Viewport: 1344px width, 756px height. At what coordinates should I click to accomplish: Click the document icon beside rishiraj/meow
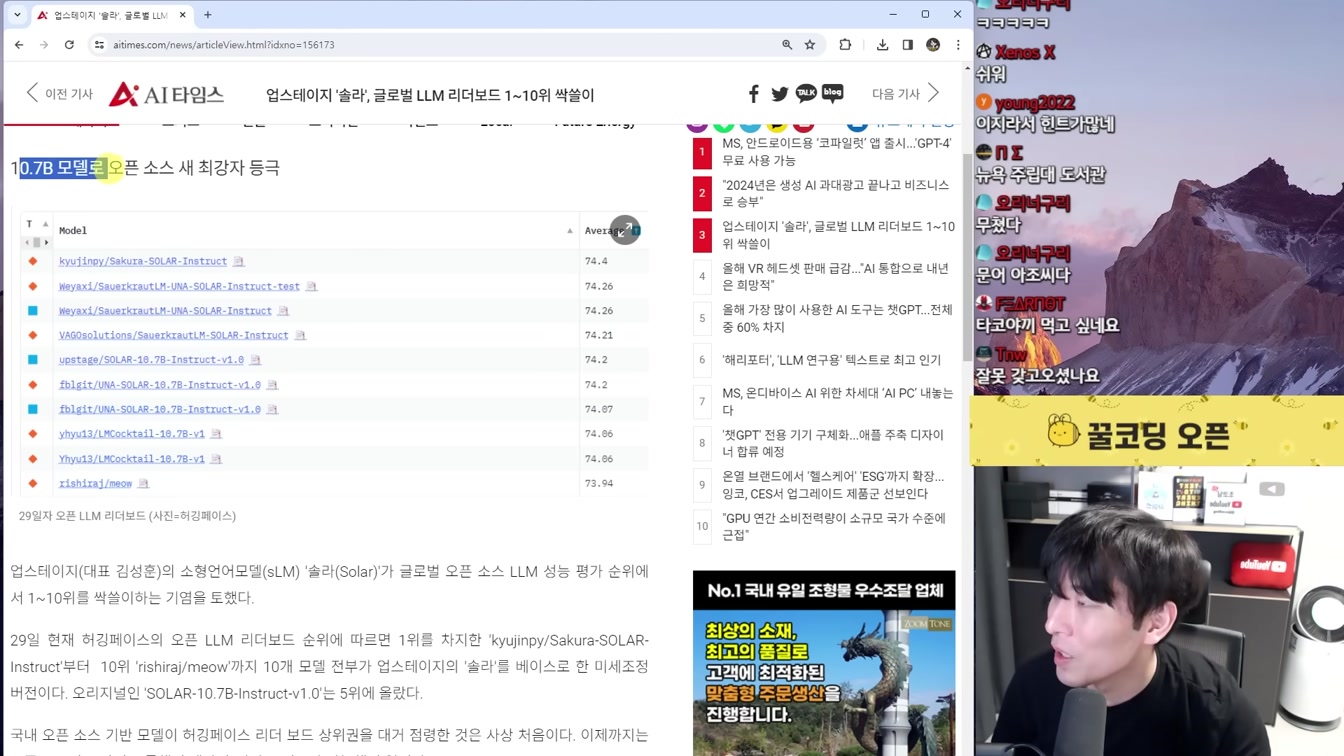pos(143,483)
